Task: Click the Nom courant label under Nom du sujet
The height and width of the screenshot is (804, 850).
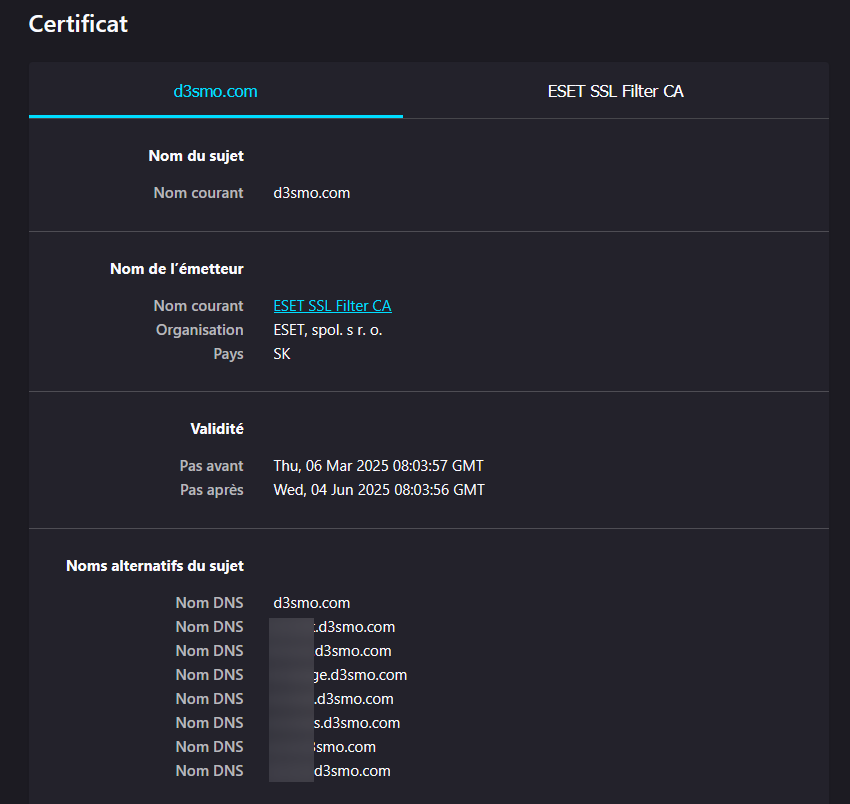Action: tap(198, 193)
